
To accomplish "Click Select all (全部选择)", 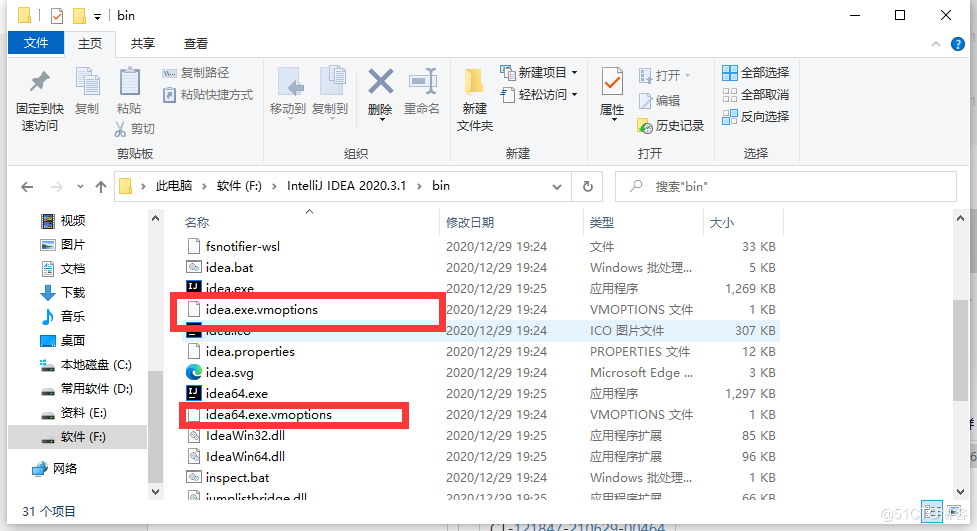I will (x=755, y=73).
